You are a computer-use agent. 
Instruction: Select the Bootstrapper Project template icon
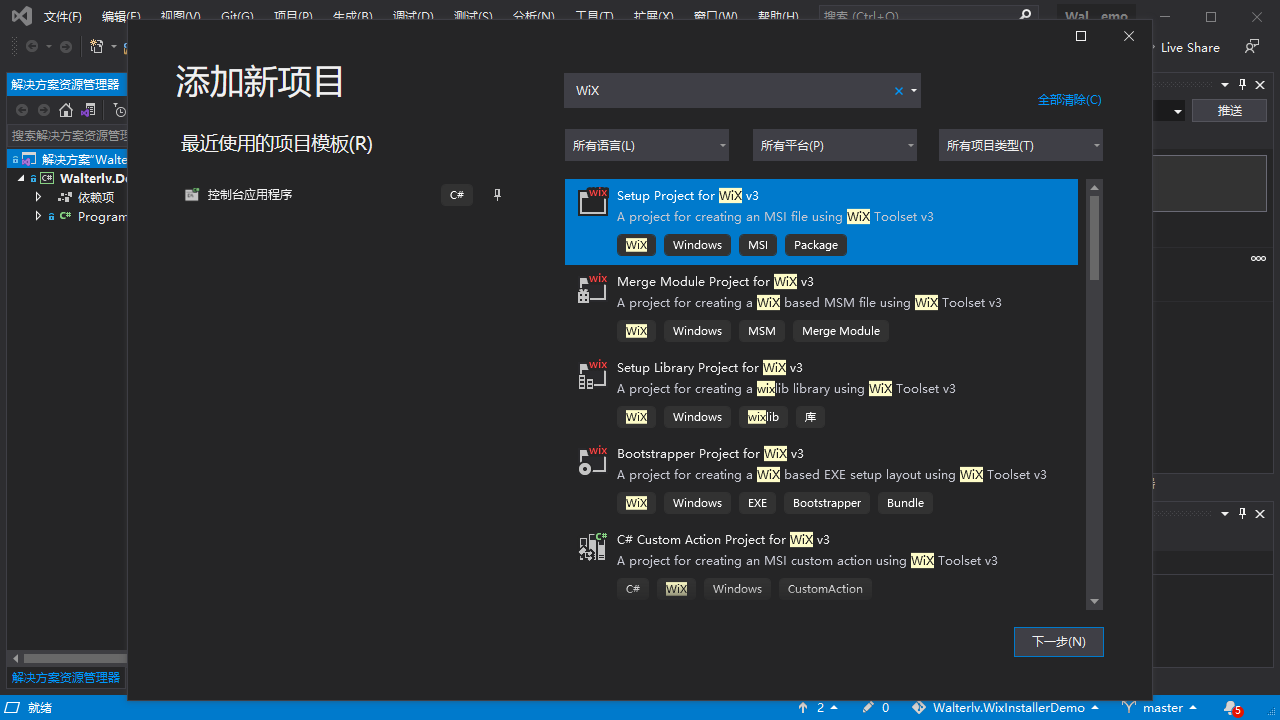tap(593, 461)
